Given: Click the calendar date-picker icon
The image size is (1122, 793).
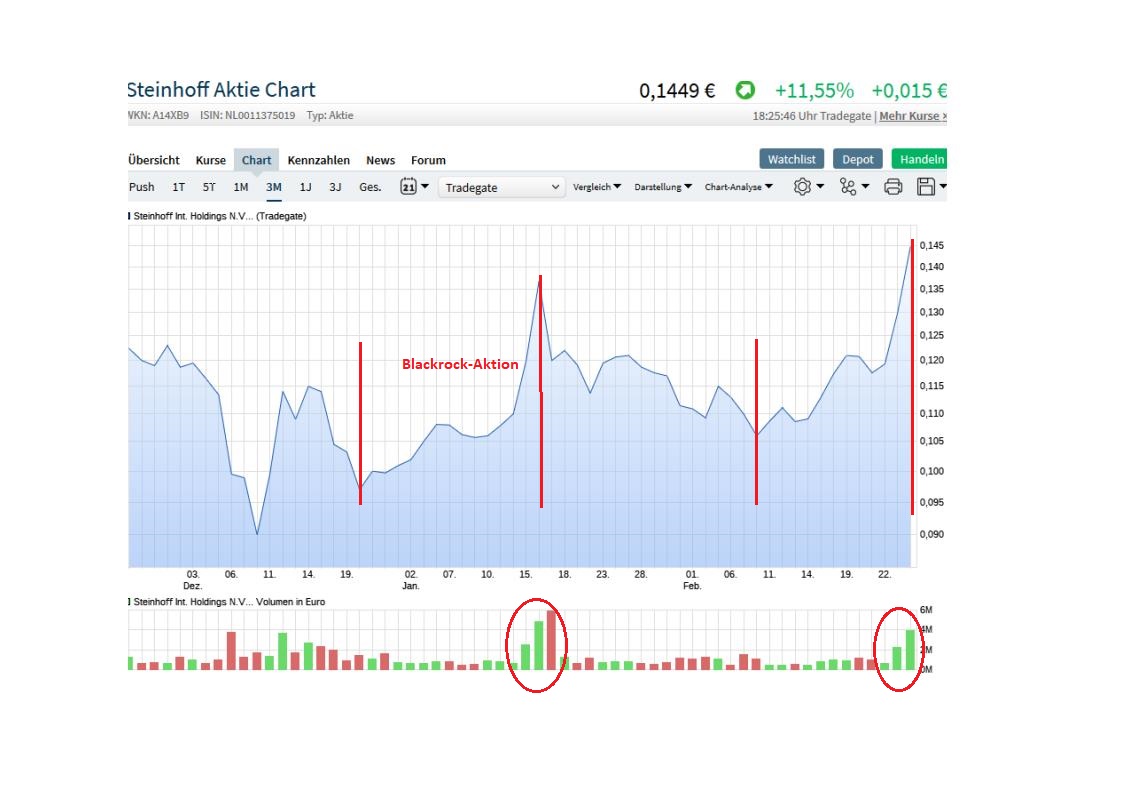Looking at the screenshot, I should (x=408, y=187).
